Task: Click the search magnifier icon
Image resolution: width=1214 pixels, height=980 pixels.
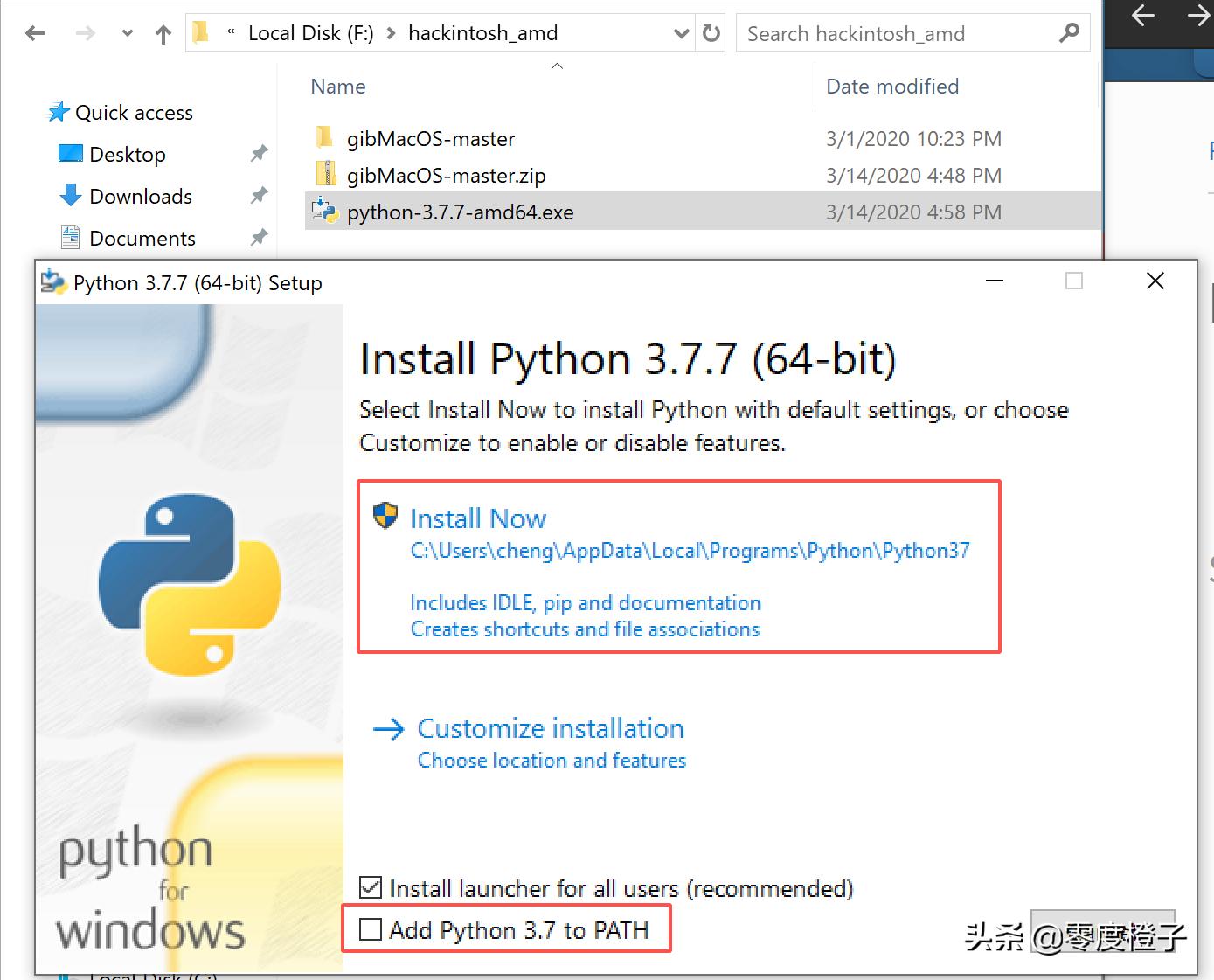Action: click(1068, 33)
